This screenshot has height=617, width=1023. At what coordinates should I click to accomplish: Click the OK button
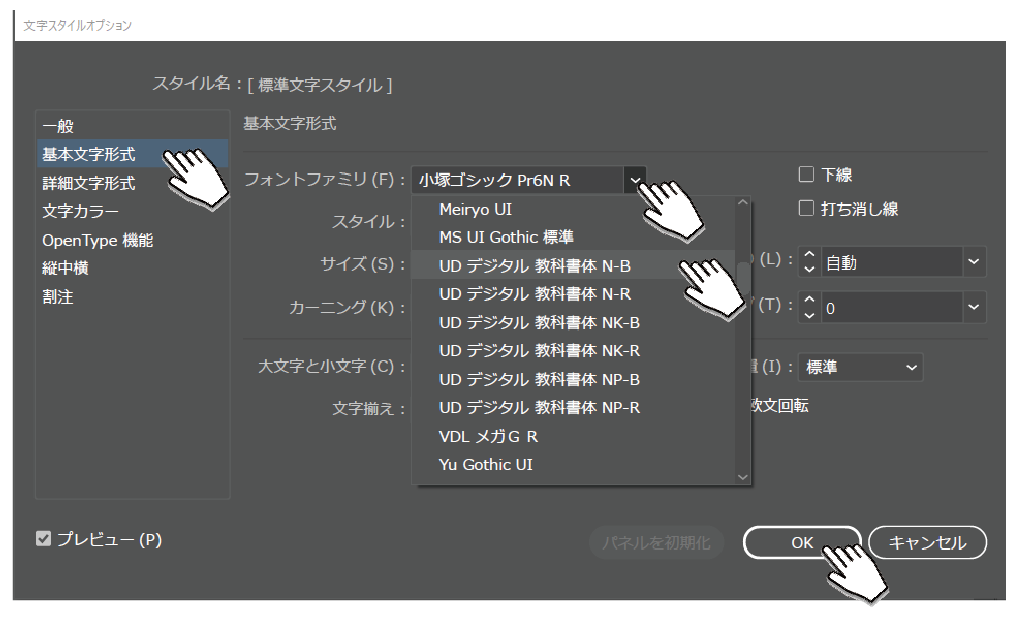tap(801, 542)
